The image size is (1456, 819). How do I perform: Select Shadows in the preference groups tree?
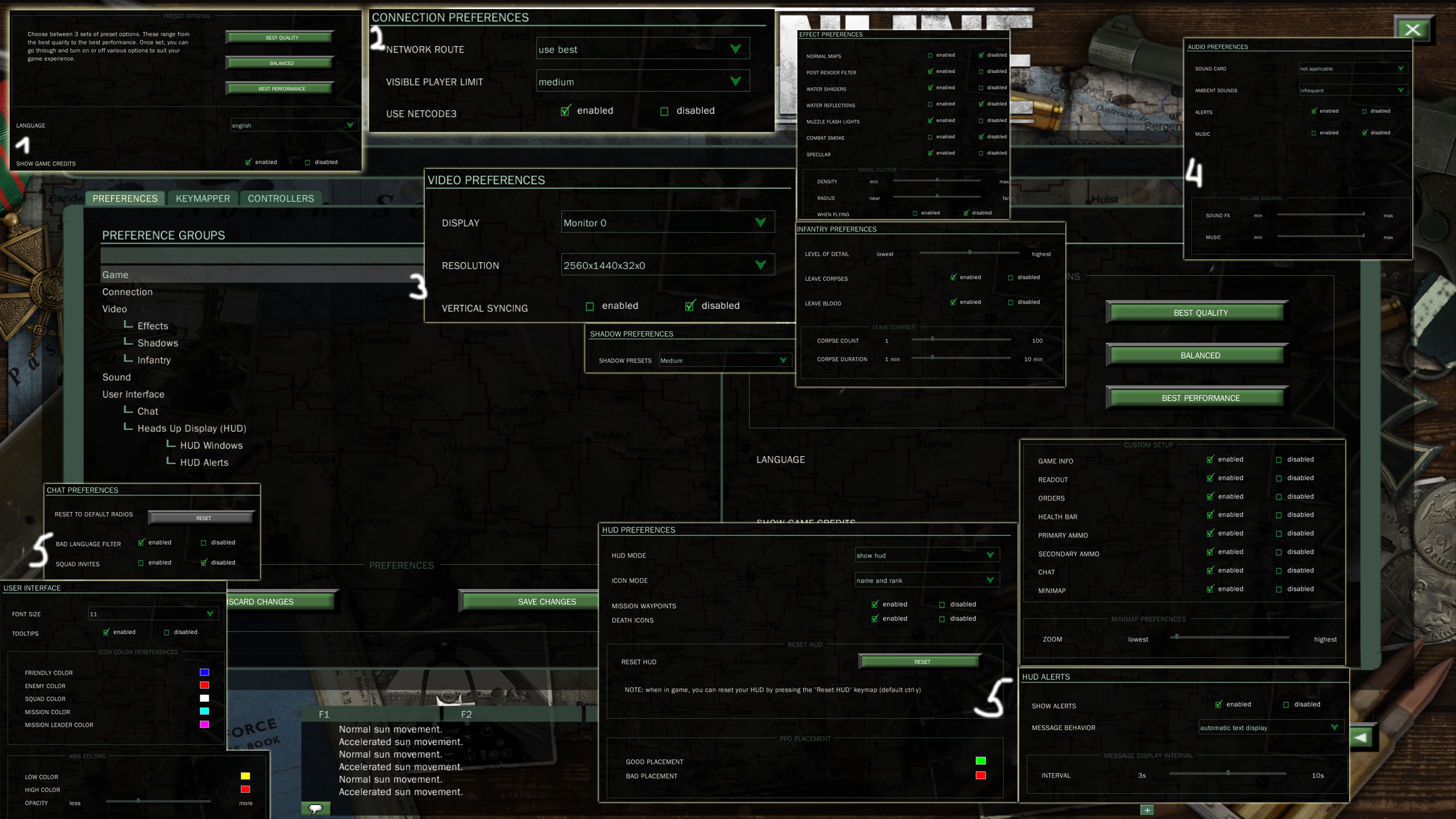click(x=158, y=343)
